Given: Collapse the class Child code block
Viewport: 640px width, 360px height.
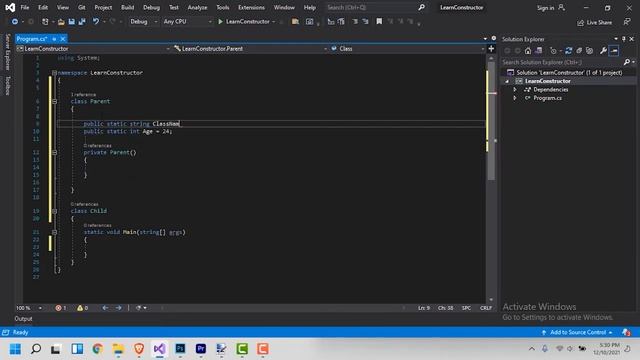Looking at the screenshot, I should tap(54, 211).
